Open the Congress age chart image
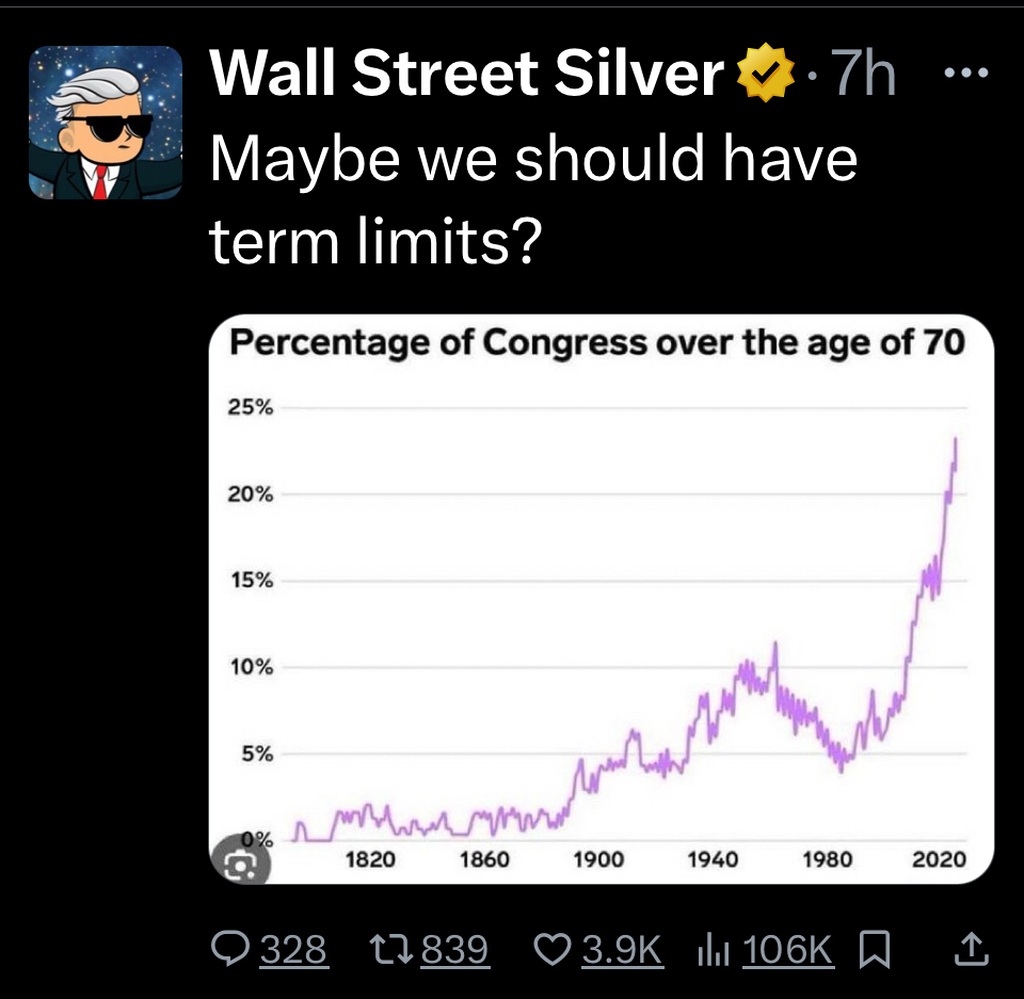 click(x=602, y=620)
